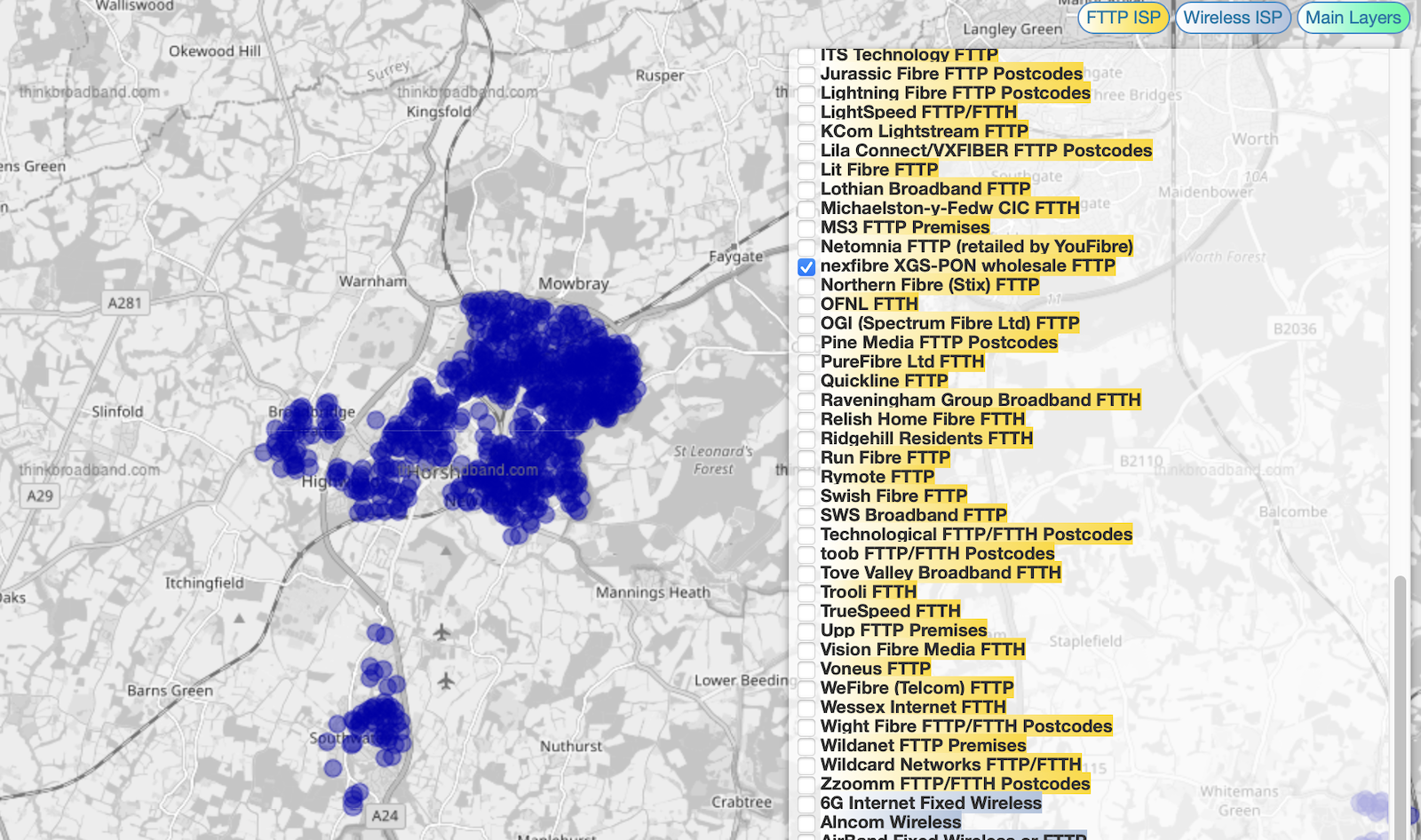Enable the Alncom Wireless layer
Image resolution: width=1421 pixels, height=840 pixels.
coord(806,822)
